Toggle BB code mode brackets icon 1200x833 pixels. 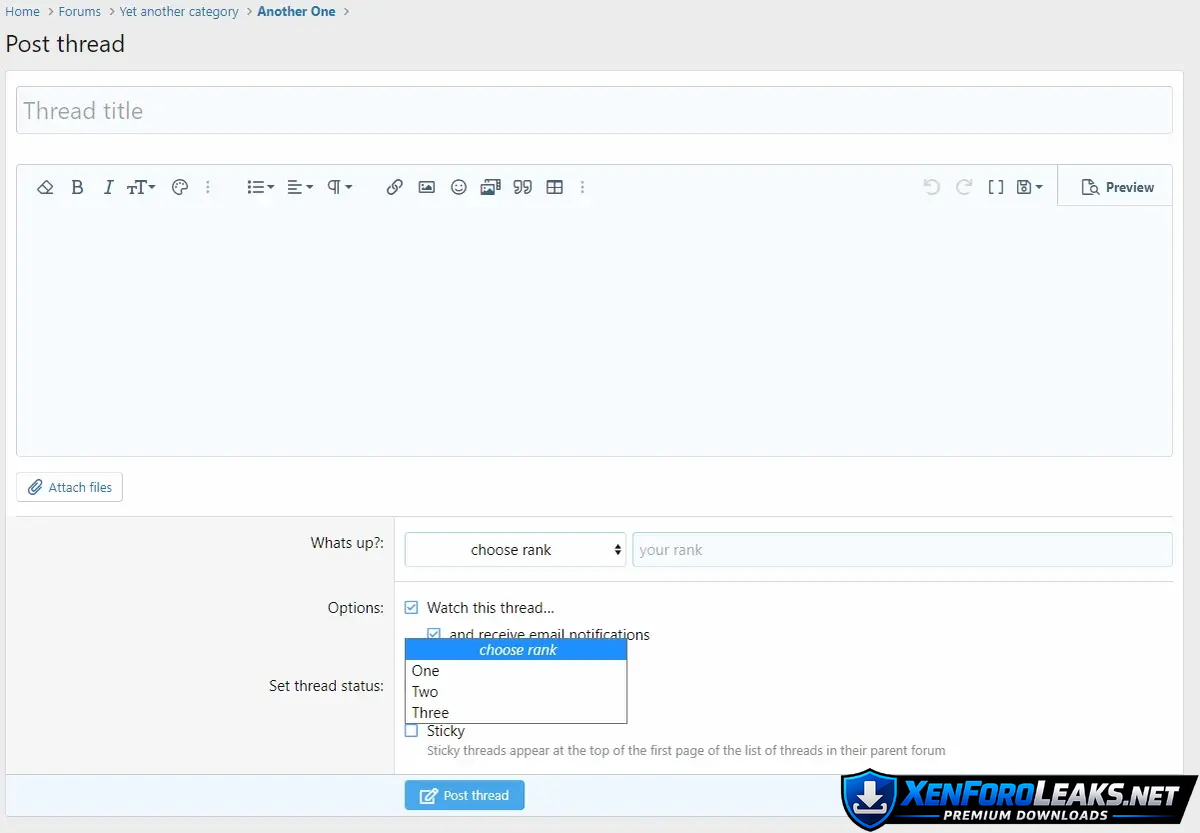coord(996,187)
